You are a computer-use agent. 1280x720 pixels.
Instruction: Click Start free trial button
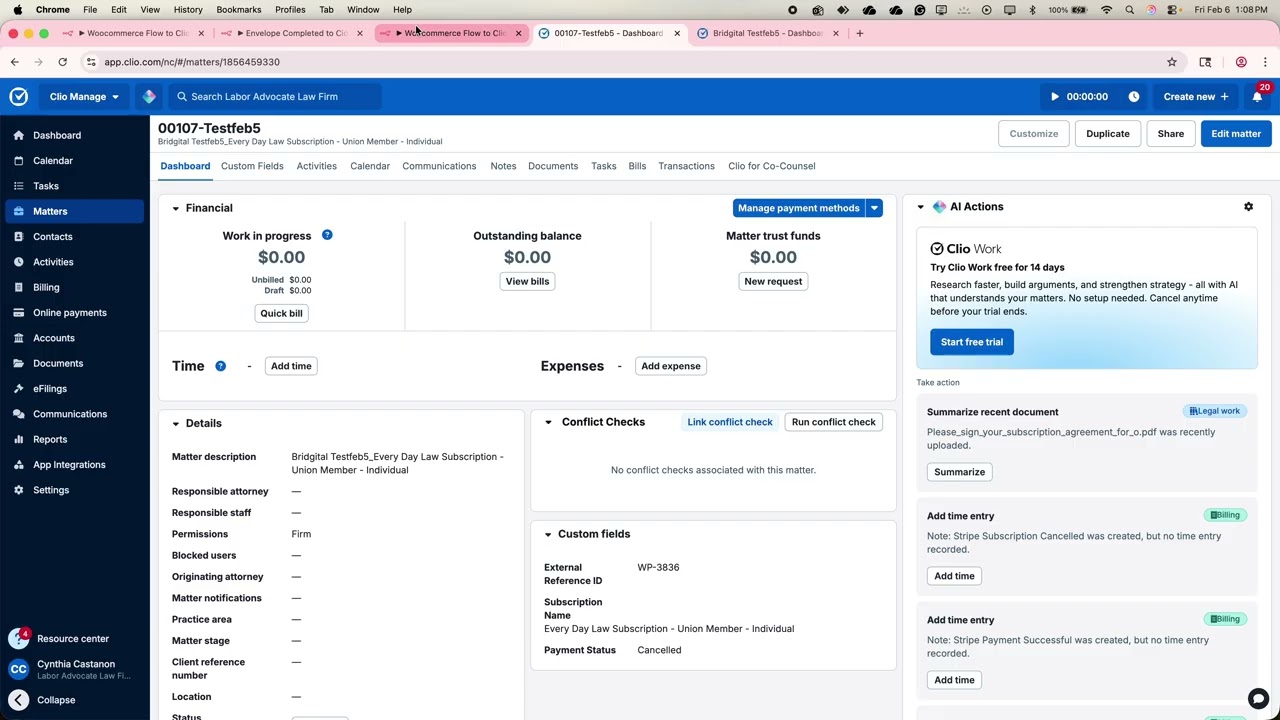click(972, 342)
